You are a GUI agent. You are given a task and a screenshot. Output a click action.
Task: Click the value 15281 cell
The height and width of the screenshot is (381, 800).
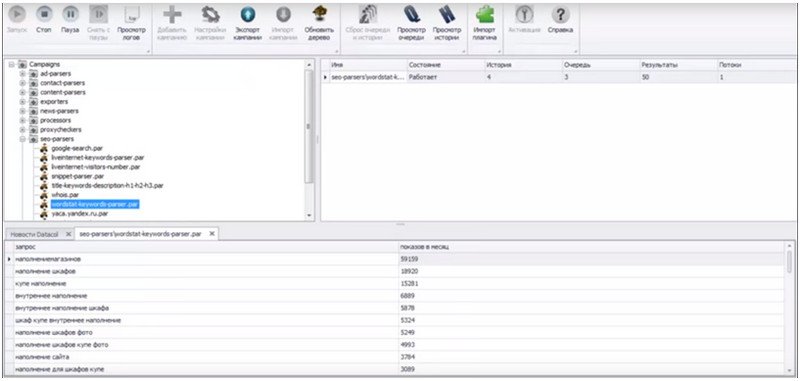click(591, 284)
